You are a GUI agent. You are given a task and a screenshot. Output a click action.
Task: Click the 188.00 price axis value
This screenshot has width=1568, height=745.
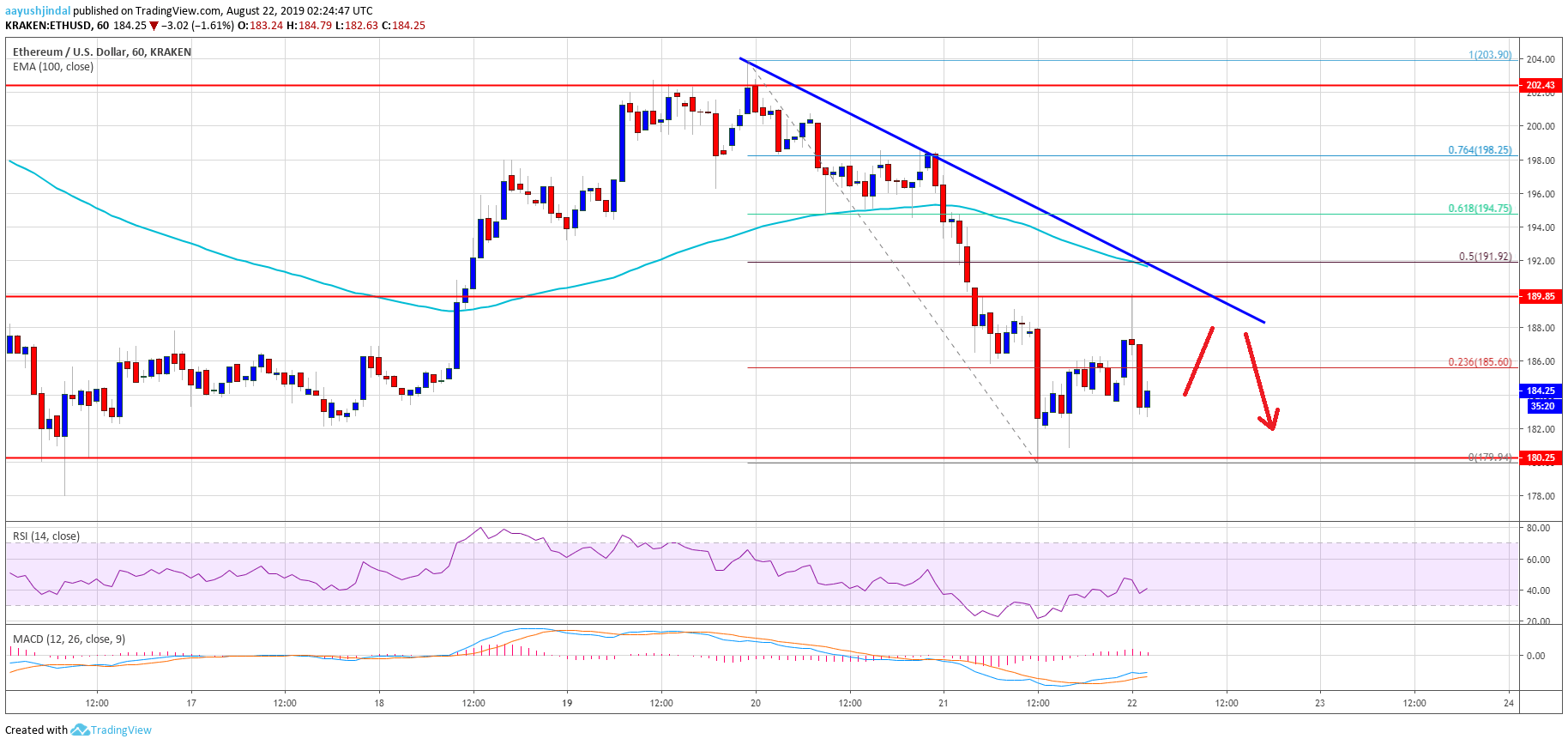coord(1541,328)
